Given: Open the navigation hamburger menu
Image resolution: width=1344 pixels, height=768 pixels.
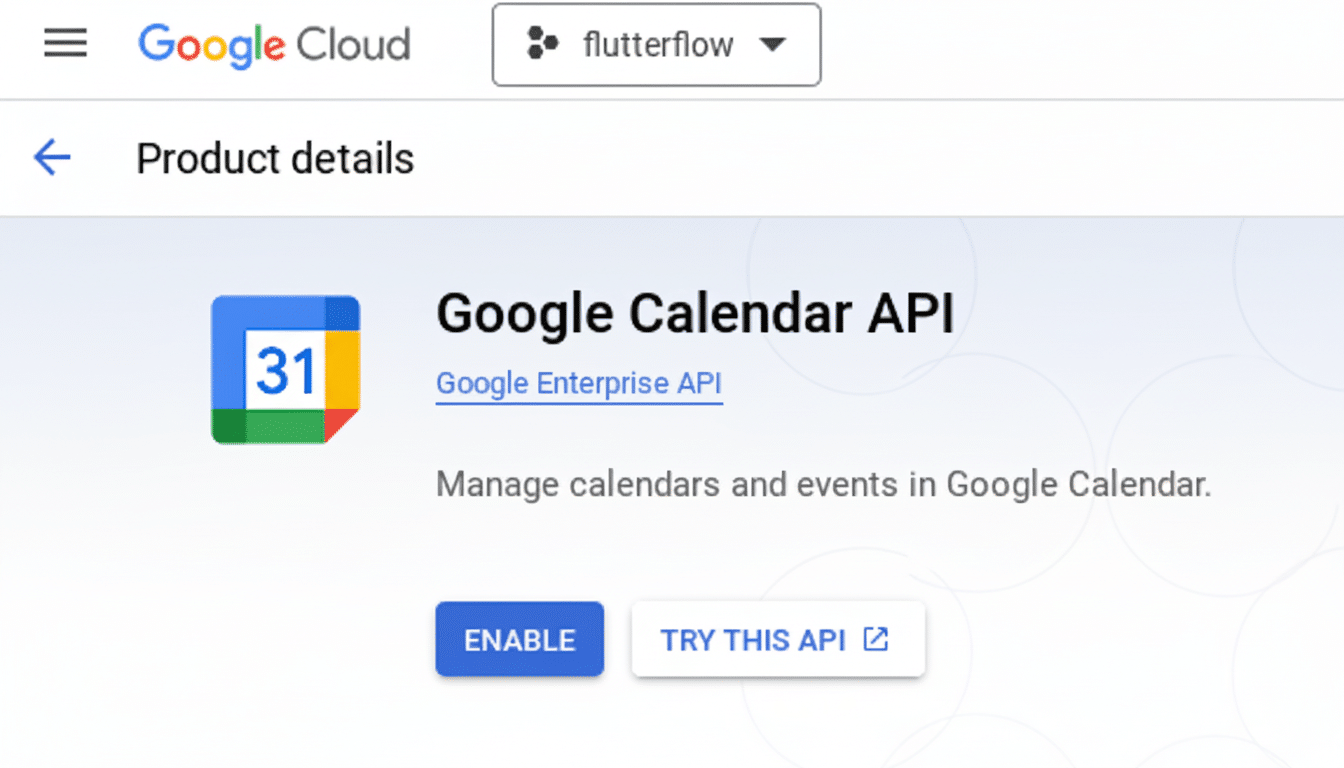Looking at the screenshot, I should pyautogui.click(x=65, y=44).
